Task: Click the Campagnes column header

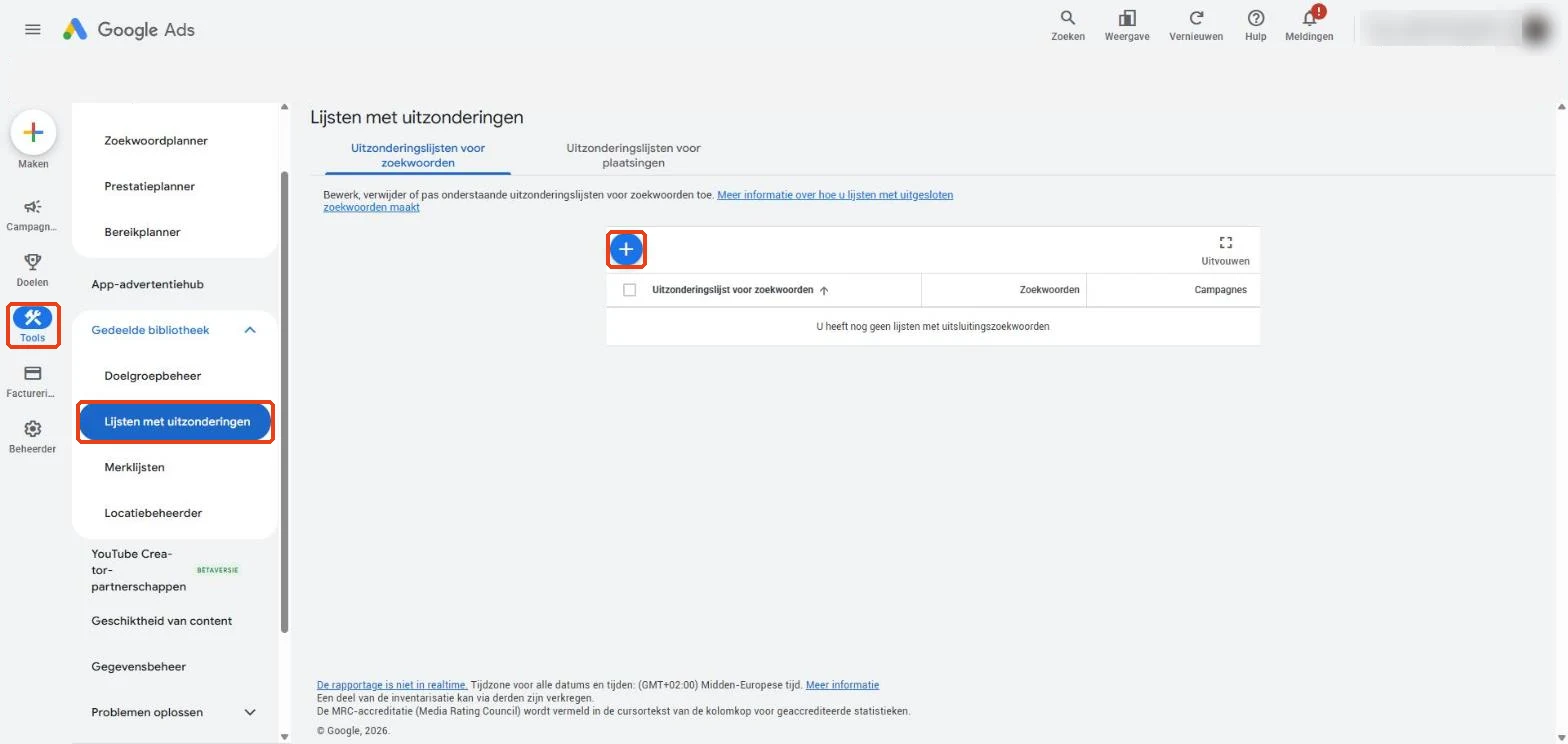Action: pos(1220,290)
